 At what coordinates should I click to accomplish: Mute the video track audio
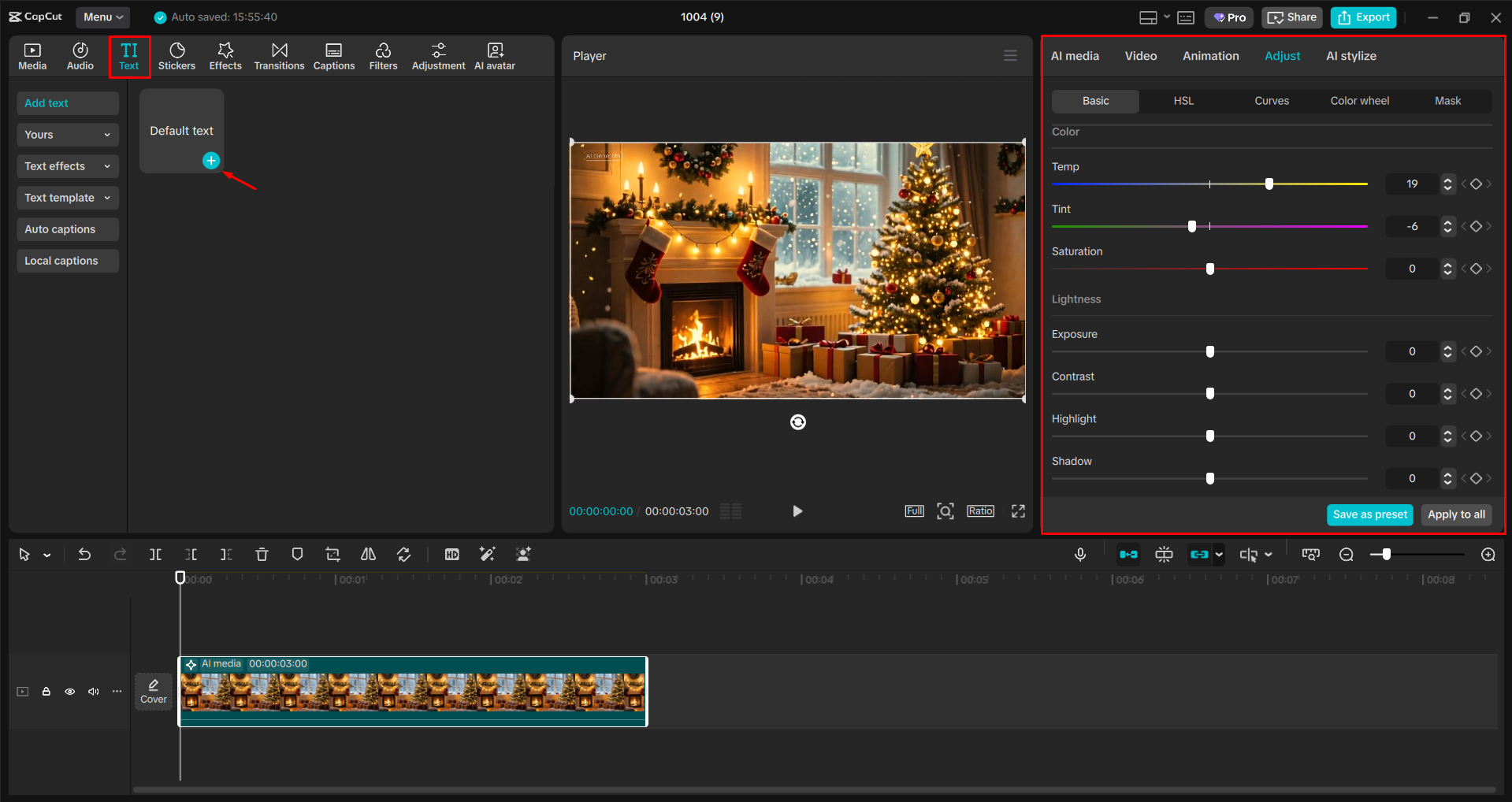click(x=93, y=691)
